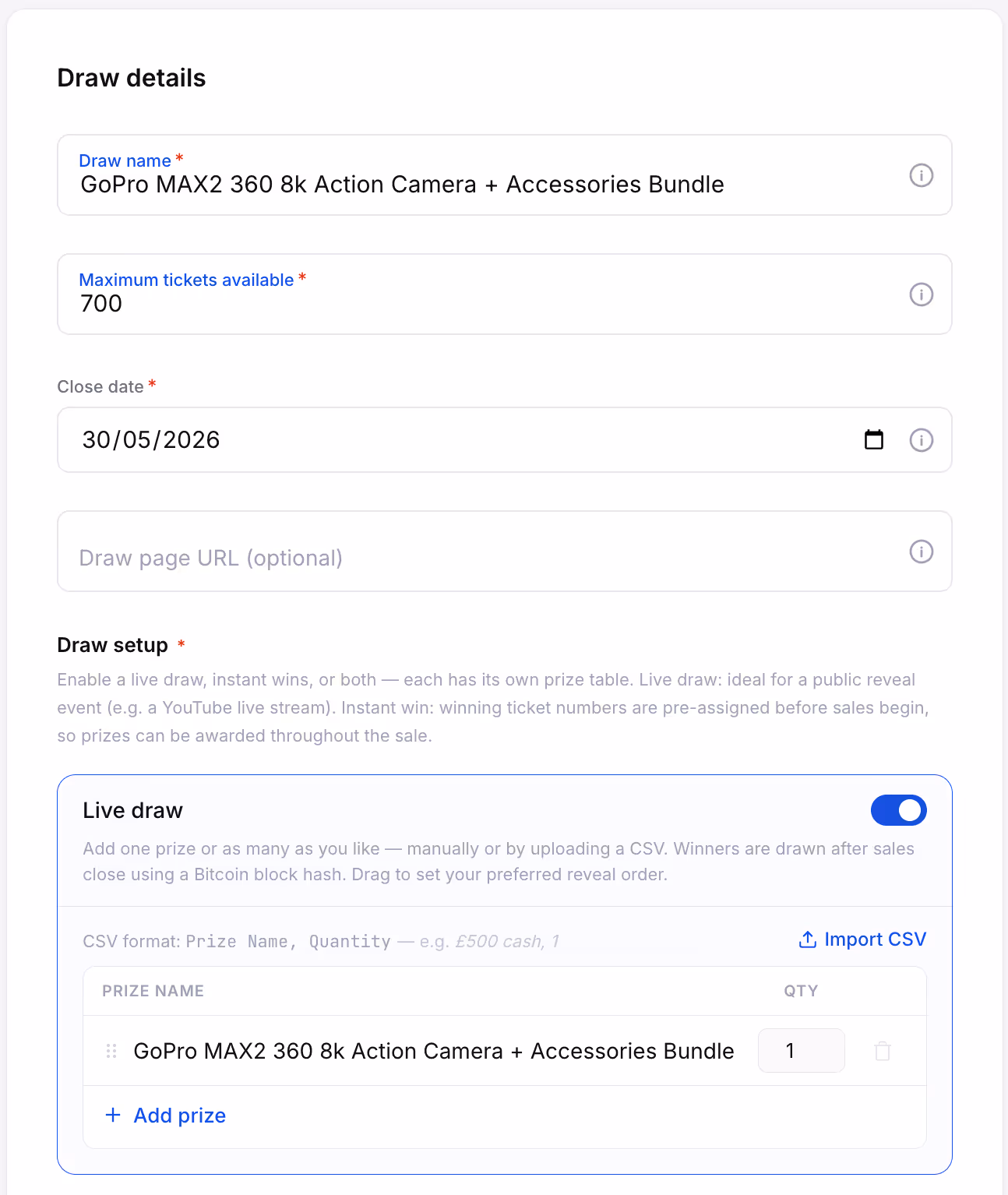Click the upload icon beside Import CSV
Viewport: 1008px width, 1195px height.
coord(808,939)
